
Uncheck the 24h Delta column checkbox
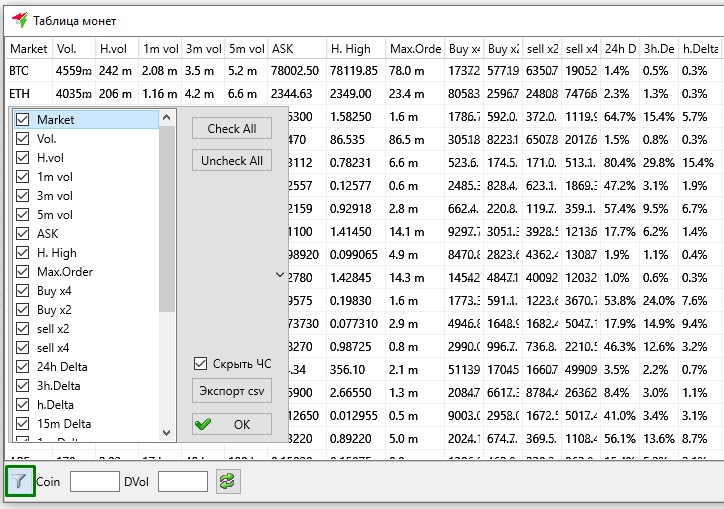22,367
